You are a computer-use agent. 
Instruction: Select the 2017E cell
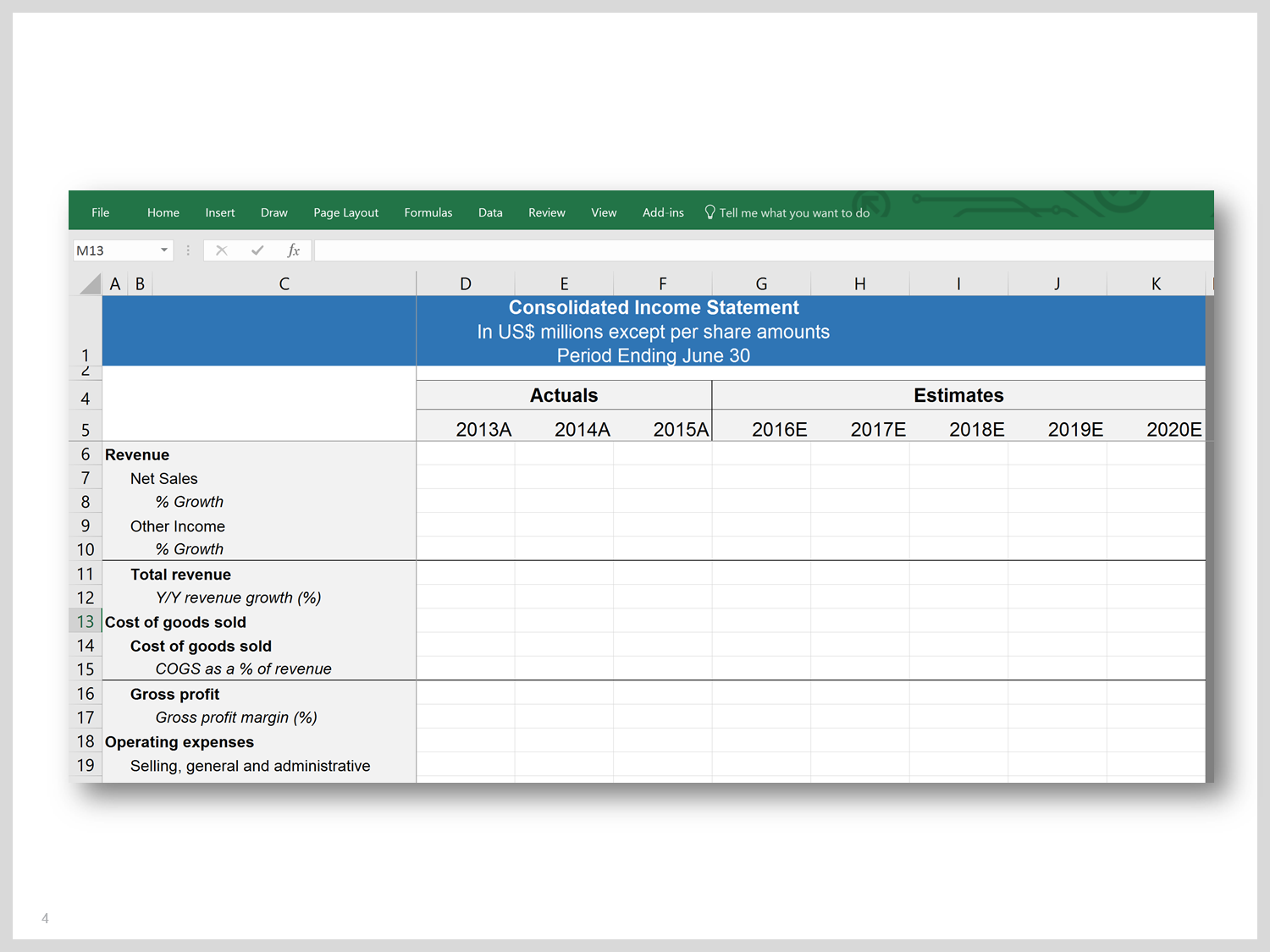pyautogui.click(x=860, y=427)
